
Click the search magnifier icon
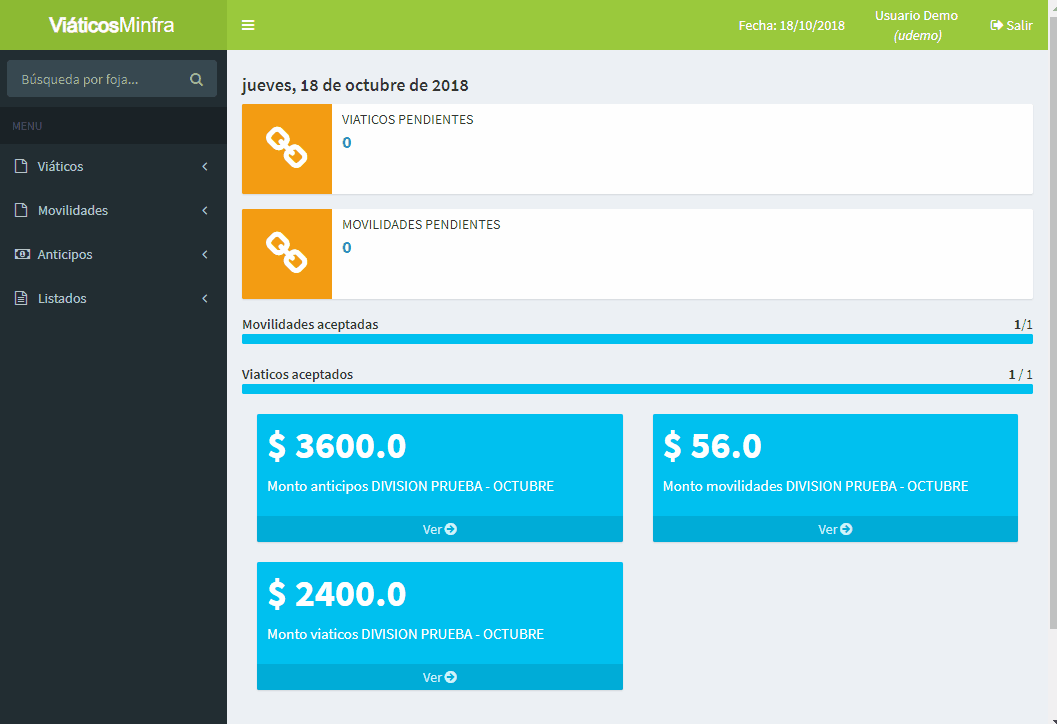(x=196, y=79)
